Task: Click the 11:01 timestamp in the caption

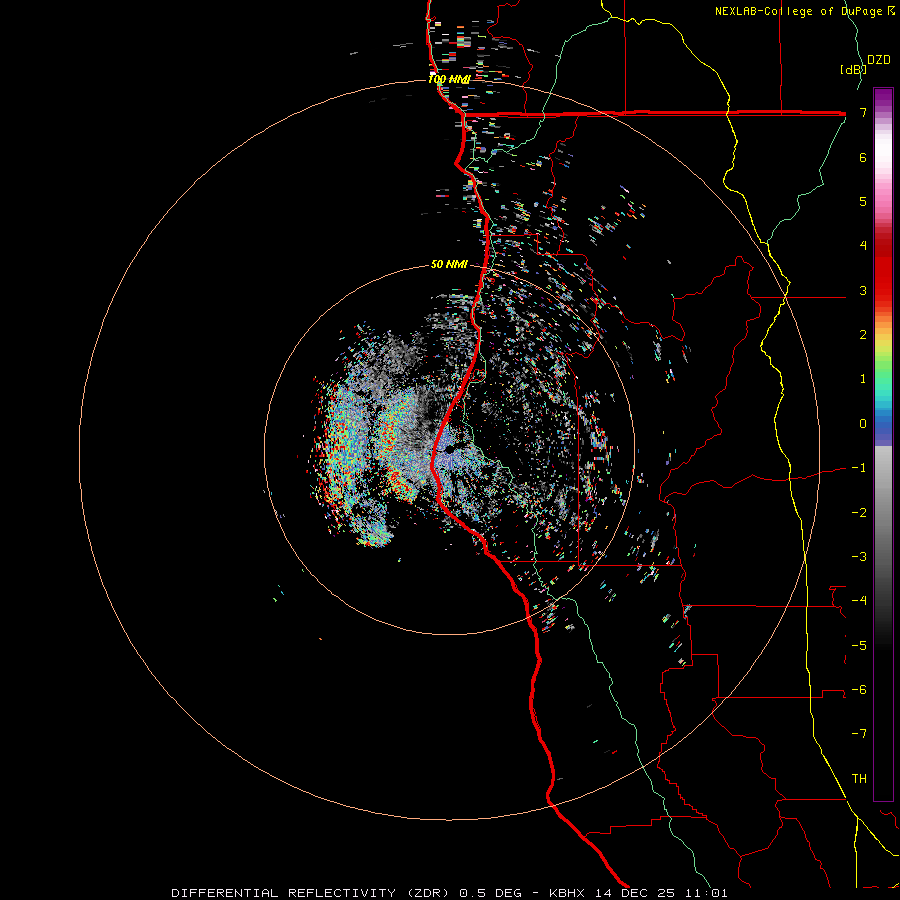Action: 705,893
